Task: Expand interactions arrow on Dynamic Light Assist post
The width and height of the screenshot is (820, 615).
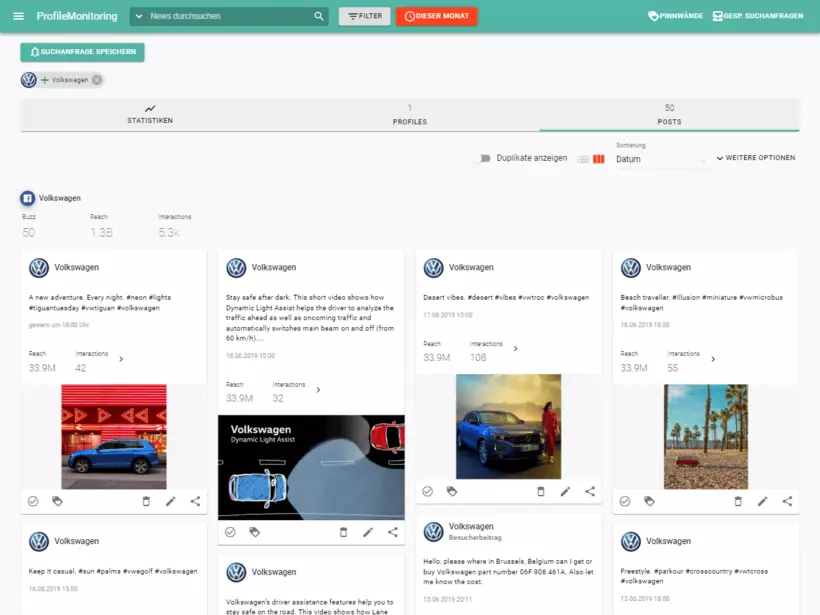Action: coord(318,390)
